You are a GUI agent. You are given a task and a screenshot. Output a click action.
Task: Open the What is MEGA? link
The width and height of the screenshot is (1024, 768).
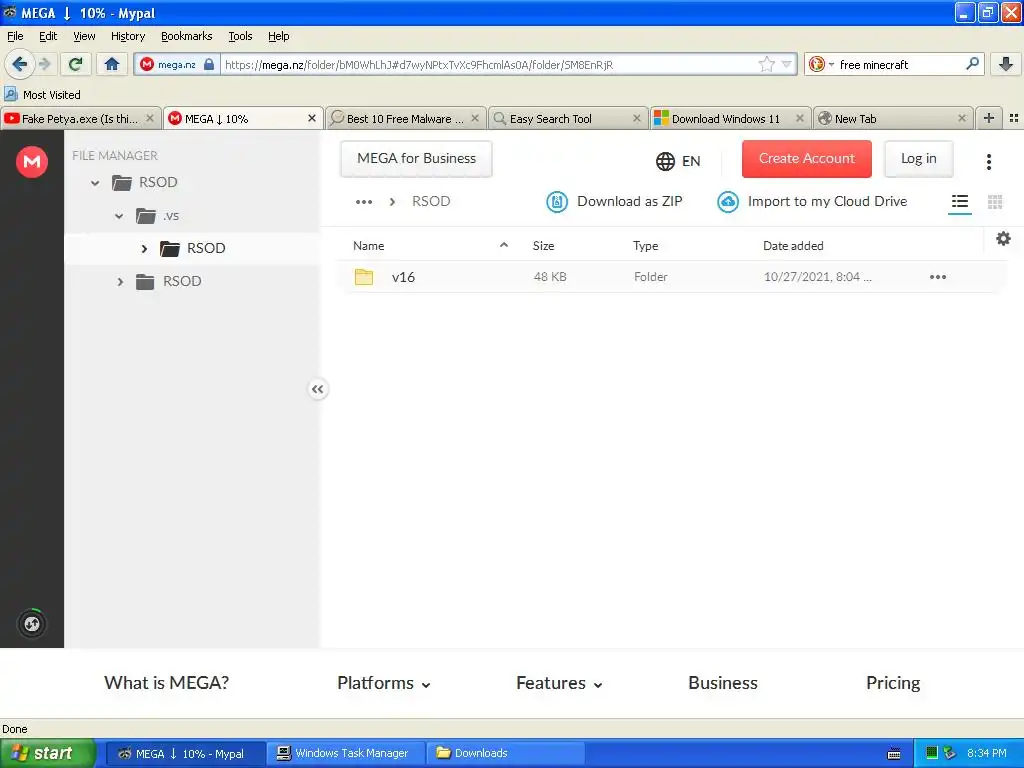[x=167, y=683]
